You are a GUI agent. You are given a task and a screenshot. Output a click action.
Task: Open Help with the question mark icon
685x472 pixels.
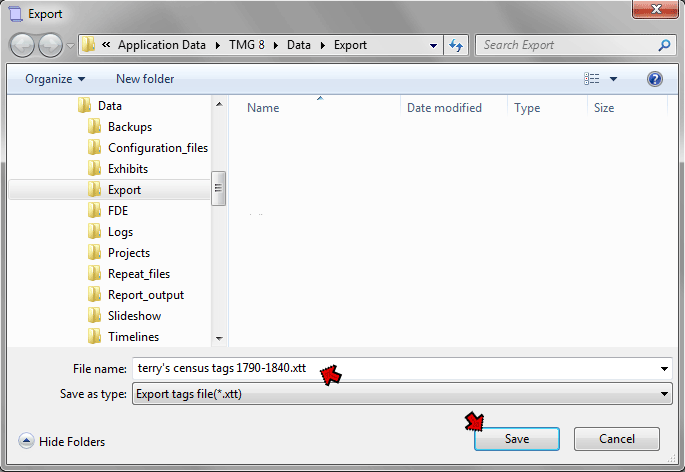pyautogui.click(x=654, y=79)
